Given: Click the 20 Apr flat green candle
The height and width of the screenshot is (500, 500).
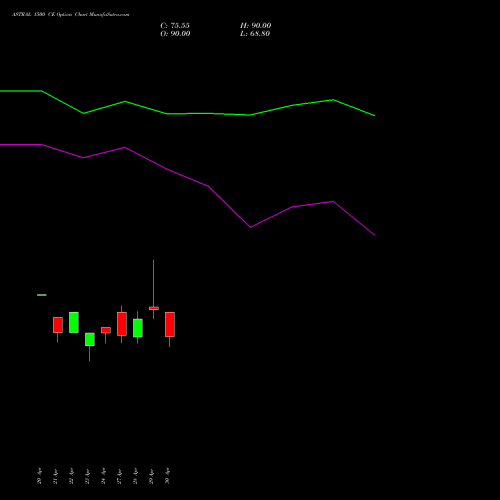Looking at the screenshot, I should (x=42, y=295).
